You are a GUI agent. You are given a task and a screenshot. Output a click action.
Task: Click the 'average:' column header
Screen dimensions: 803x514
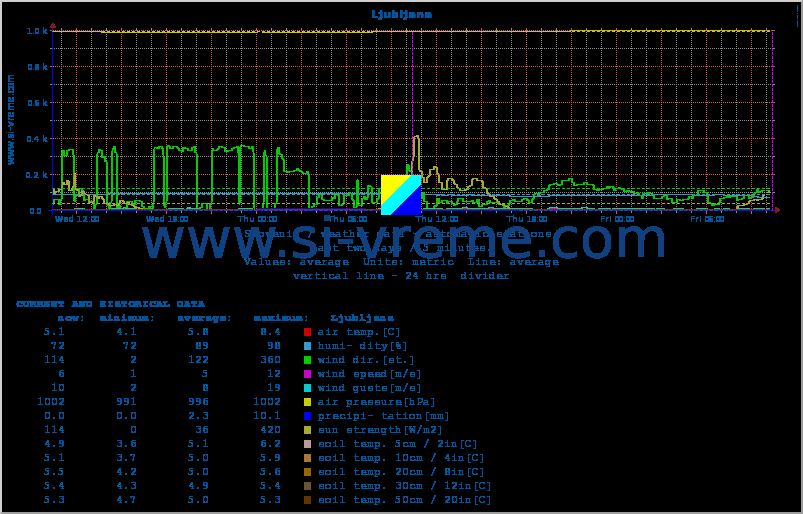coord(204,318)
